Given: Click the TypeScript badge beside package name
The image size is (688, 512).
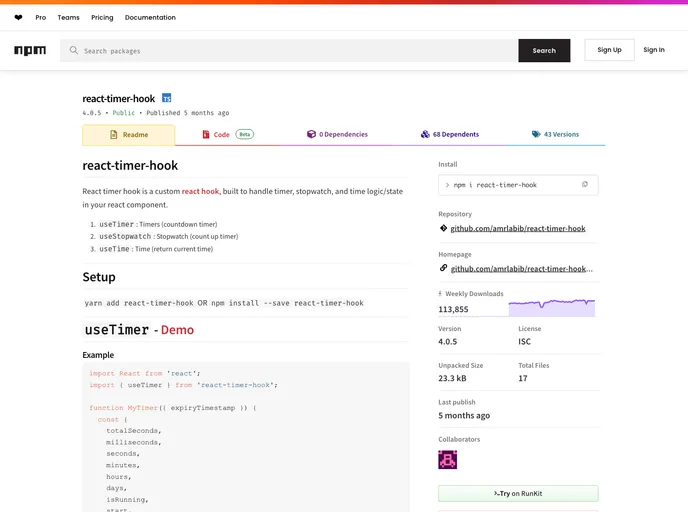Looking at the screenshot, I should point(167,98).
